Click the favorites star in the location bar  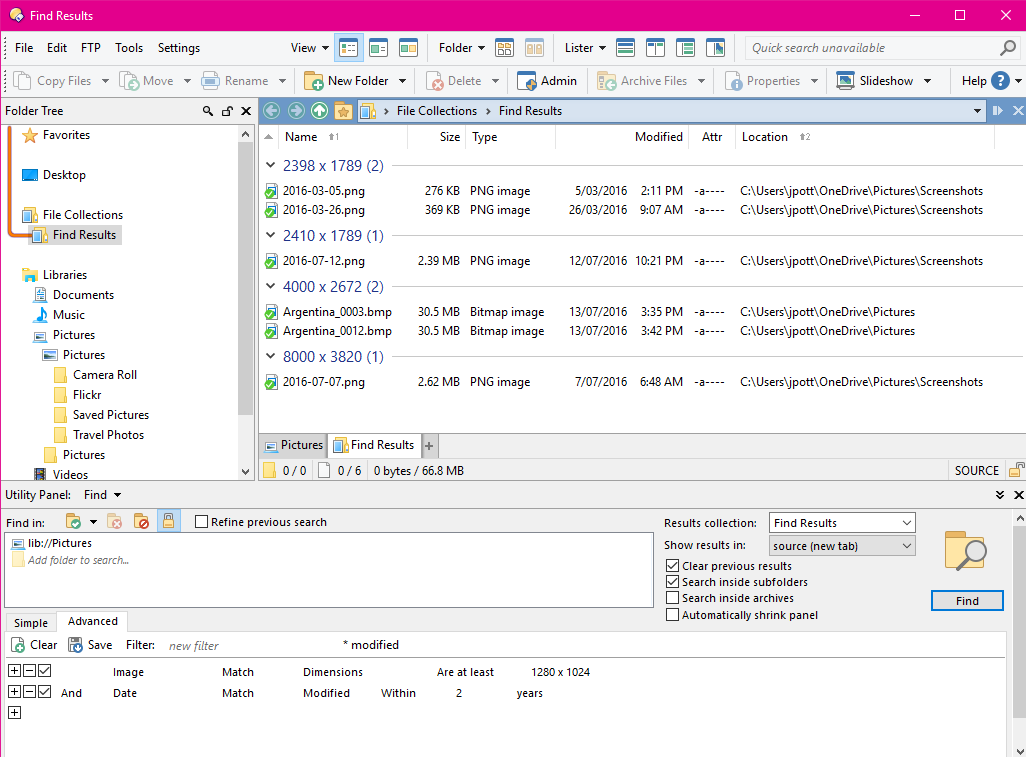click(343, 111)
